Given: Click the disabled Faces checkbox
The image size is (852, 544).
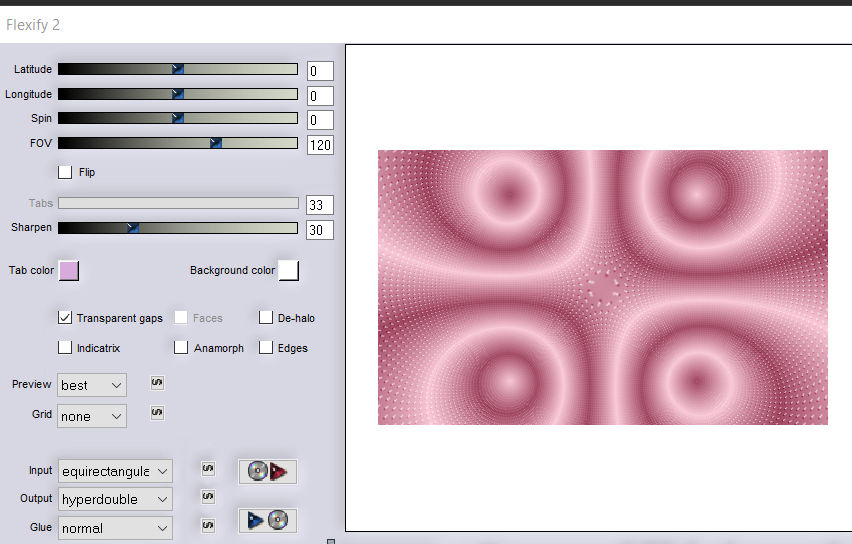Looking at the screenshot, I should tap(181, 317).
